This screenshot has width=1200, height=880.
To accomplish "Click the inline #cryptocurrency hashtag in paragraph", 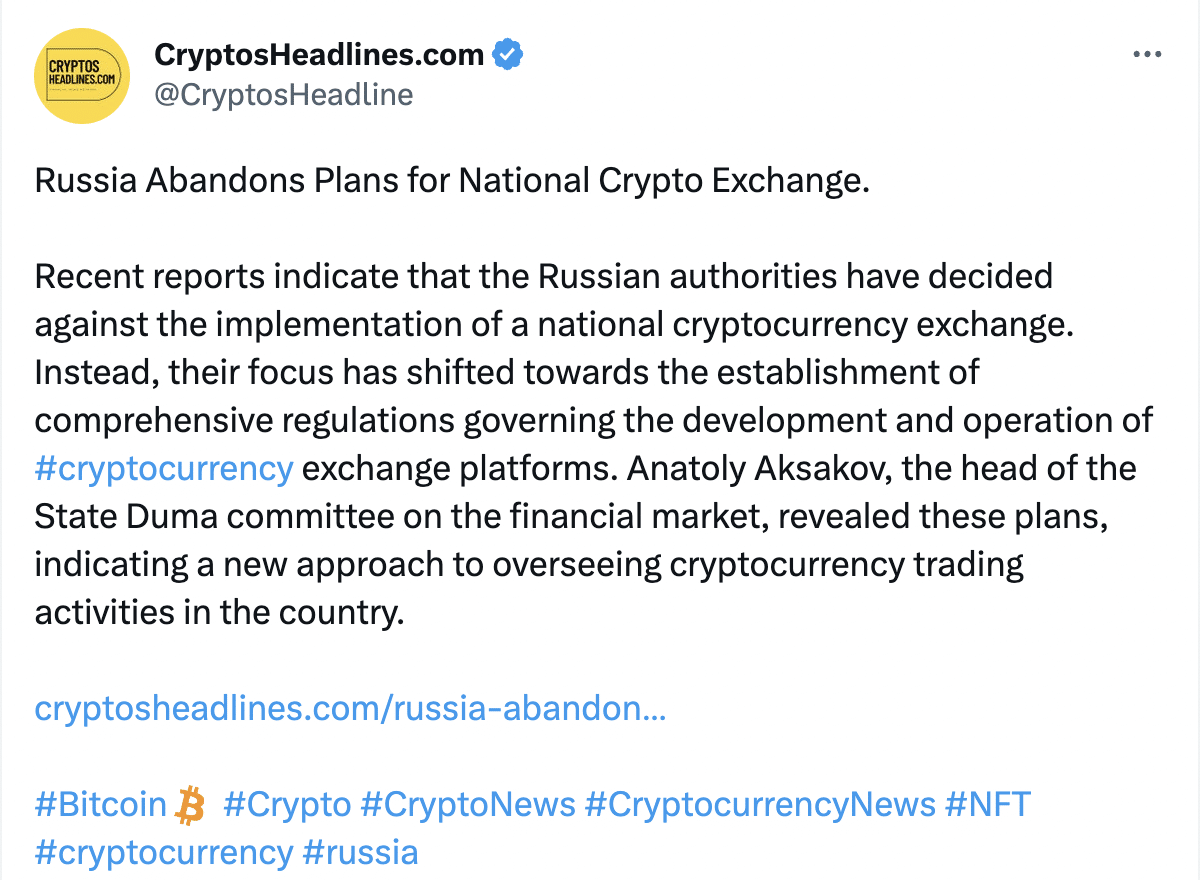I will pos(164,468).
